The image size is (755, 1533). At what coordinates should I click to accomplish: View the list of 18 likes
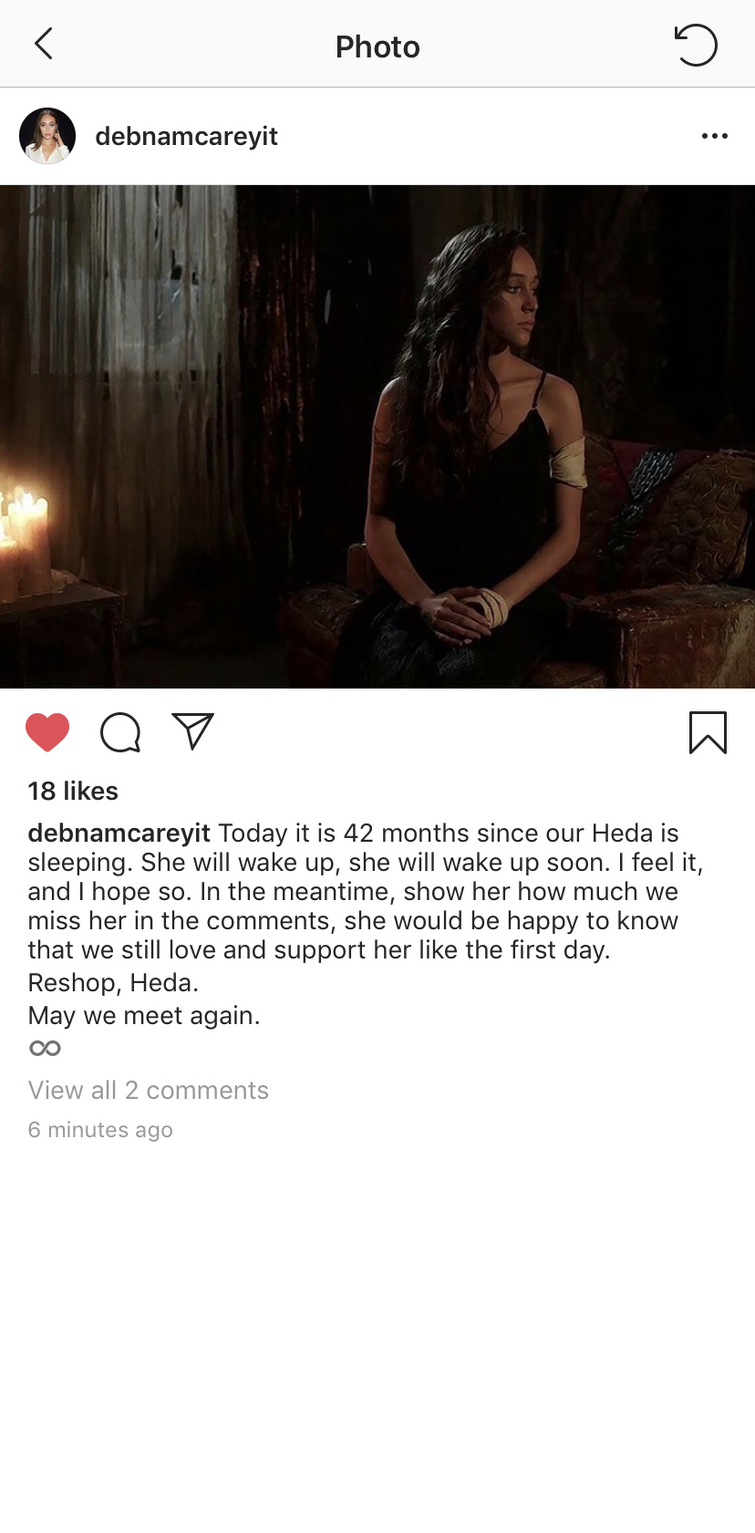click(x=73, y=791)
